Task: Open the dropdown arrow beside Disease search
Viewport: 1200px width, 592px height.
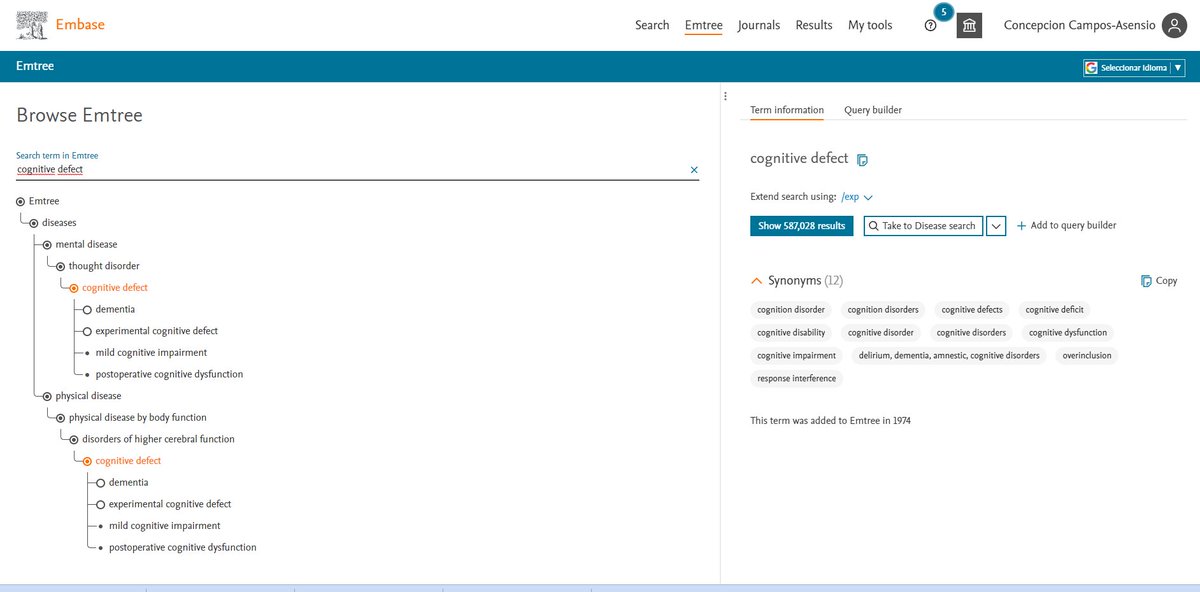Action: pyautogui.click(x=996, y=226)
